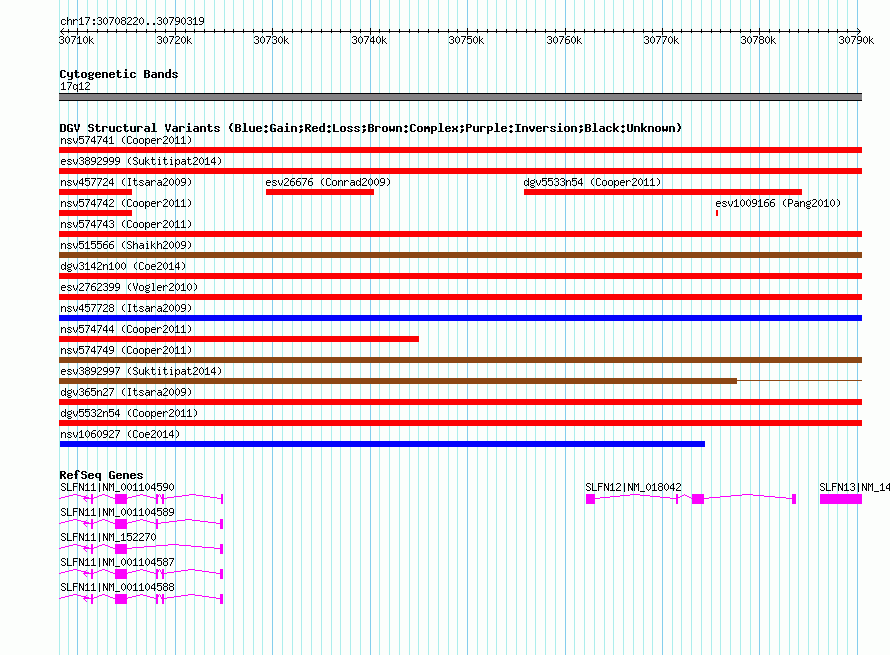
Task: Click the nsv574741 (Cooper2011) variant label
Action: pos(126,140)
